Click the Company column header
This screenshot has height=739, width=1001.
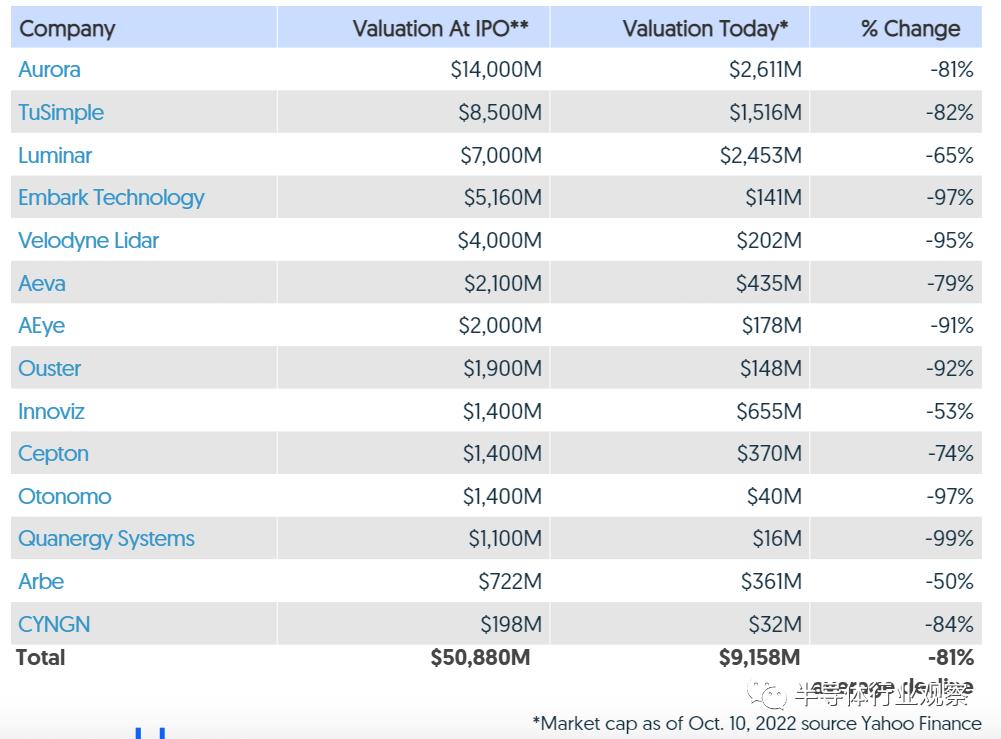point(67,29)
